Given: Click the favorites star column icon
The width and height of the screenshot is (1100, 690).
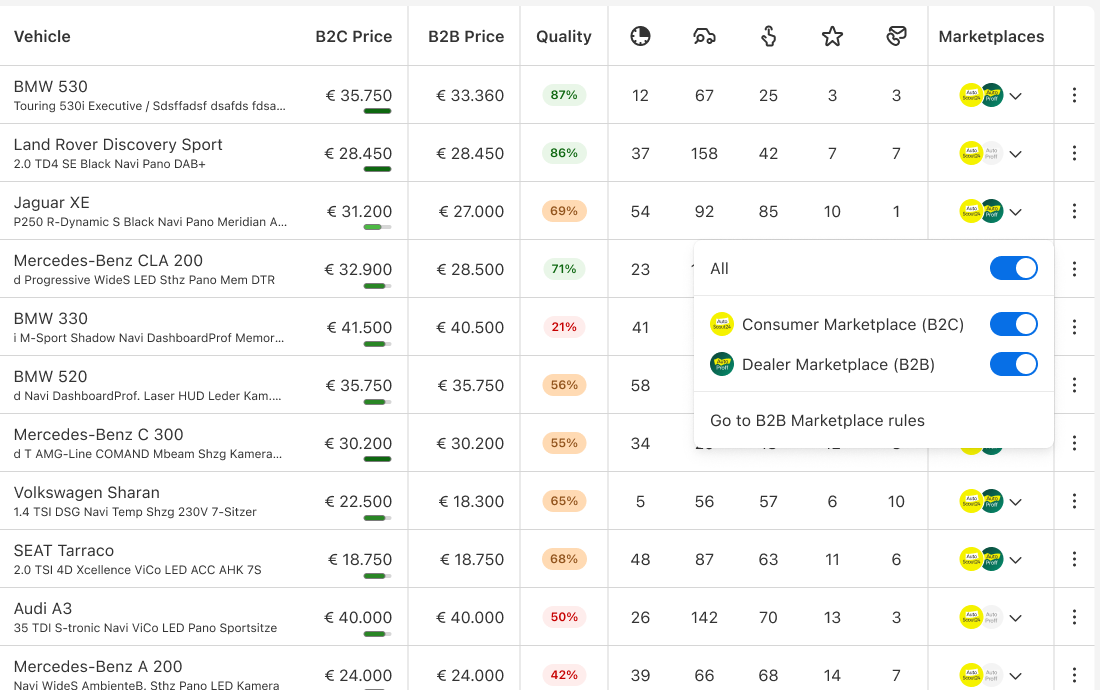Looking at the screenshot, I should click(x=832, y=36).
